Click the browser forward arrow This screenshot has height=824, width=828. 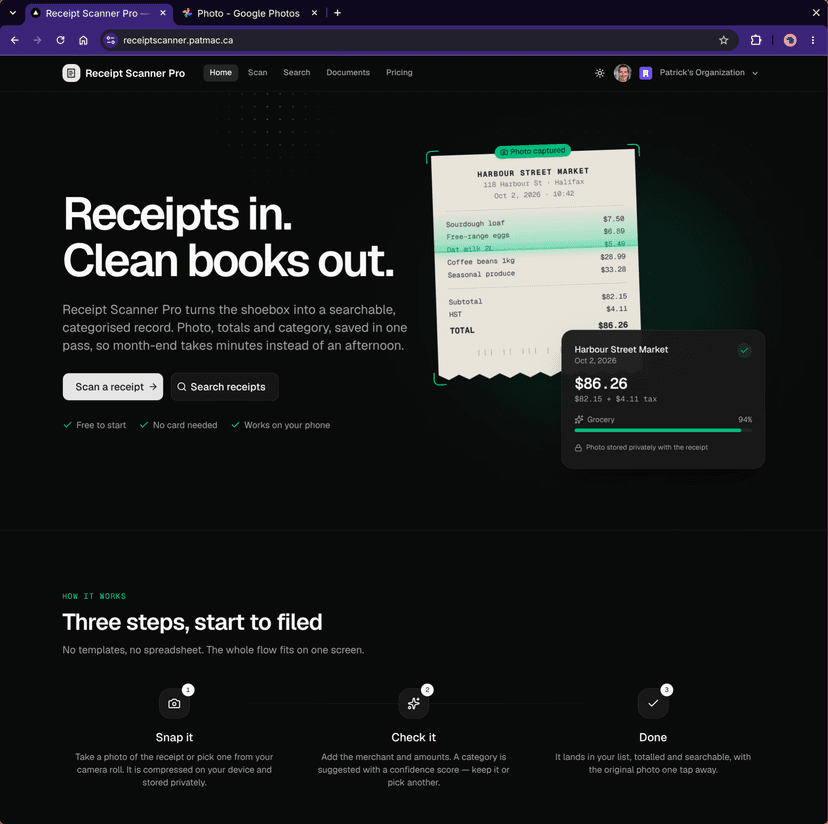pyautogui.click(x=37, y=40)
